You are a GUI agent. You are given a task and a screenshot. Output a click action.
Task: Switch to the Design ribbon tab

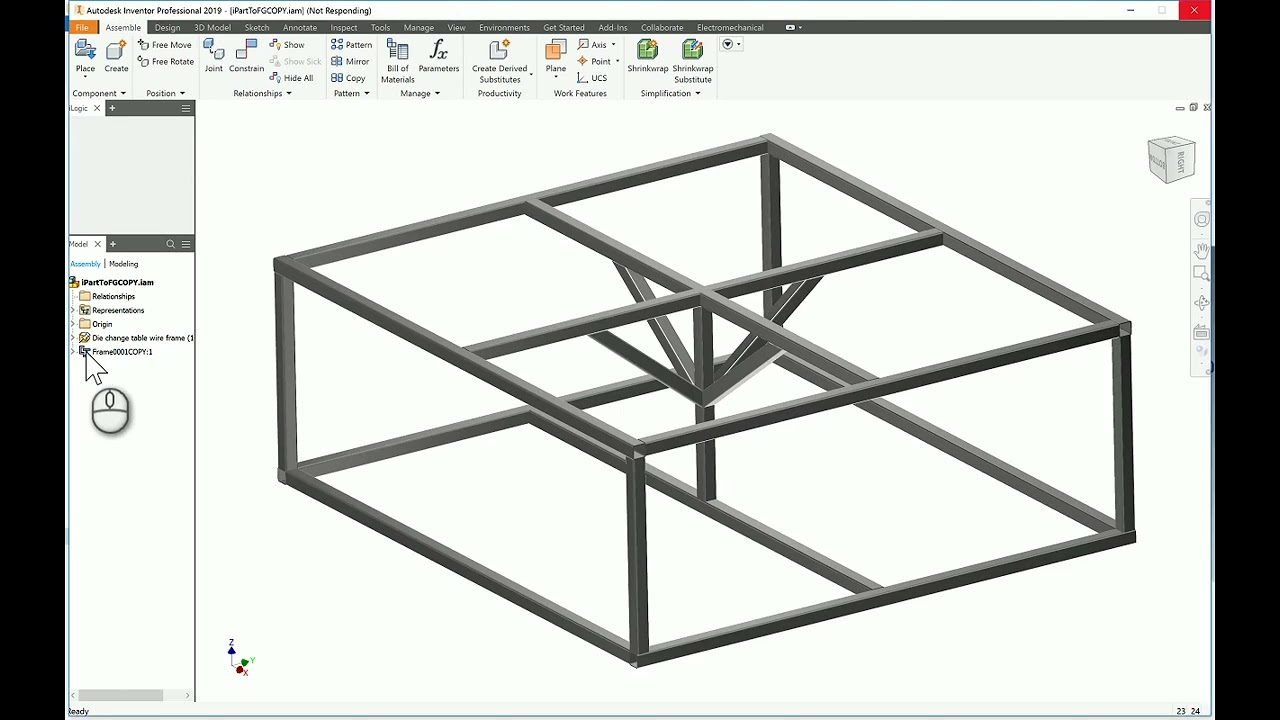coord(167,27)
